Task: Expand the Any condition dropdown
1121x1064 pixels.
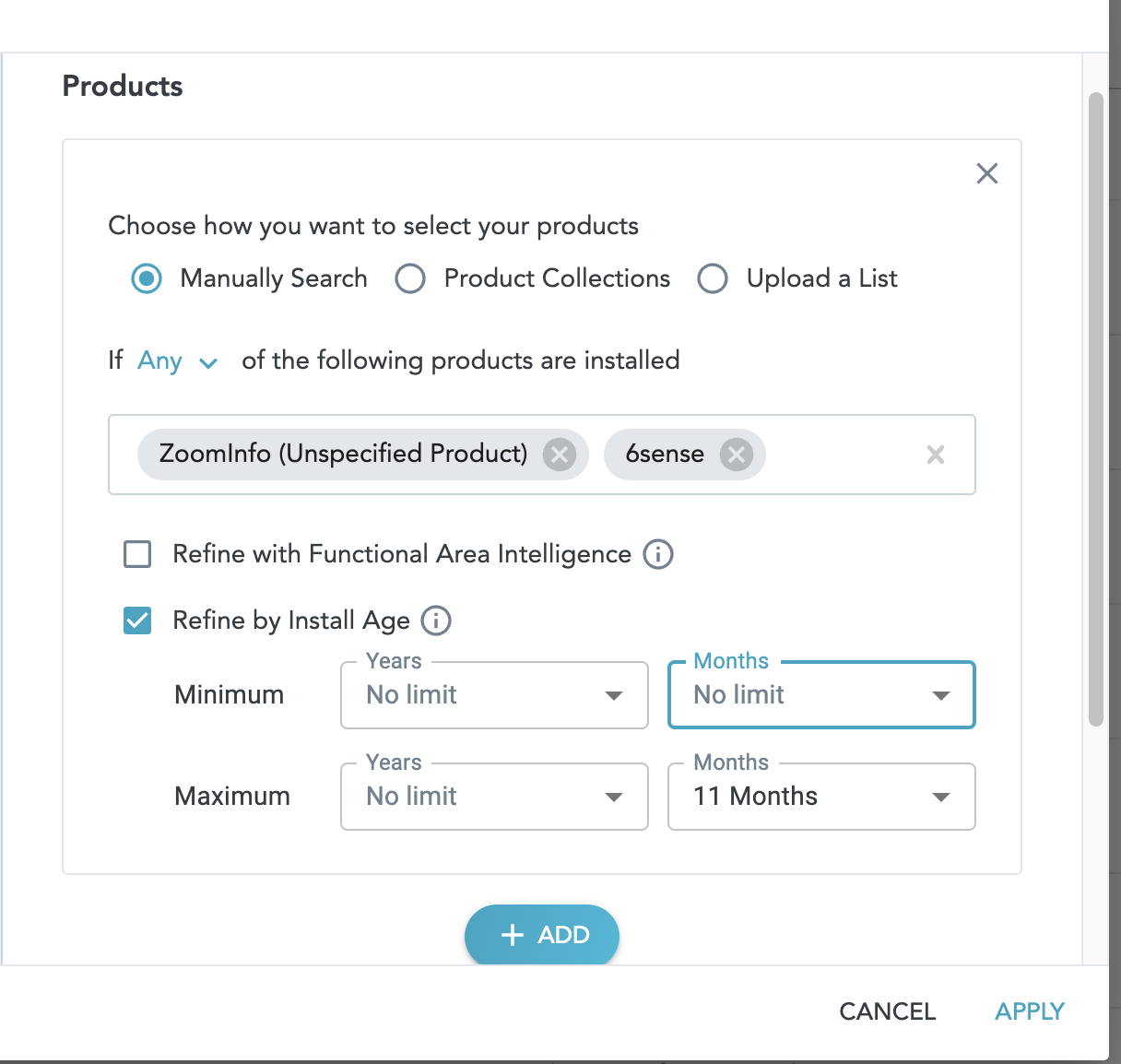Action: [x=177, y=361]
